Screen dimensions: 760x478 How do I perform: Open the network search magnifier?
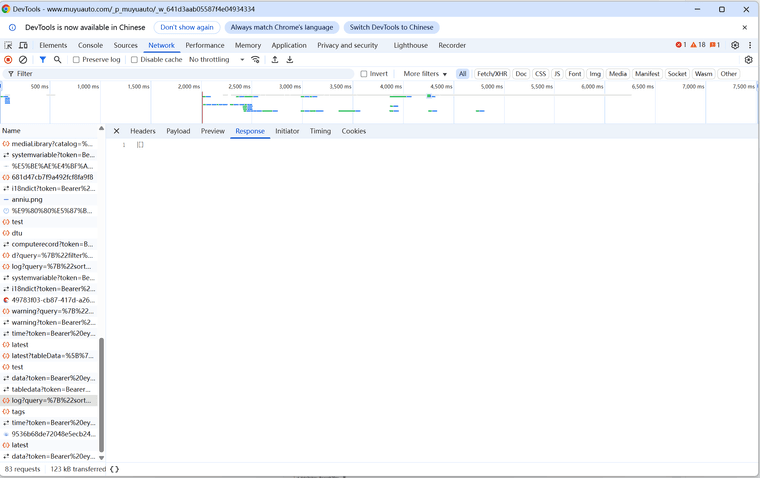[57, 60]
